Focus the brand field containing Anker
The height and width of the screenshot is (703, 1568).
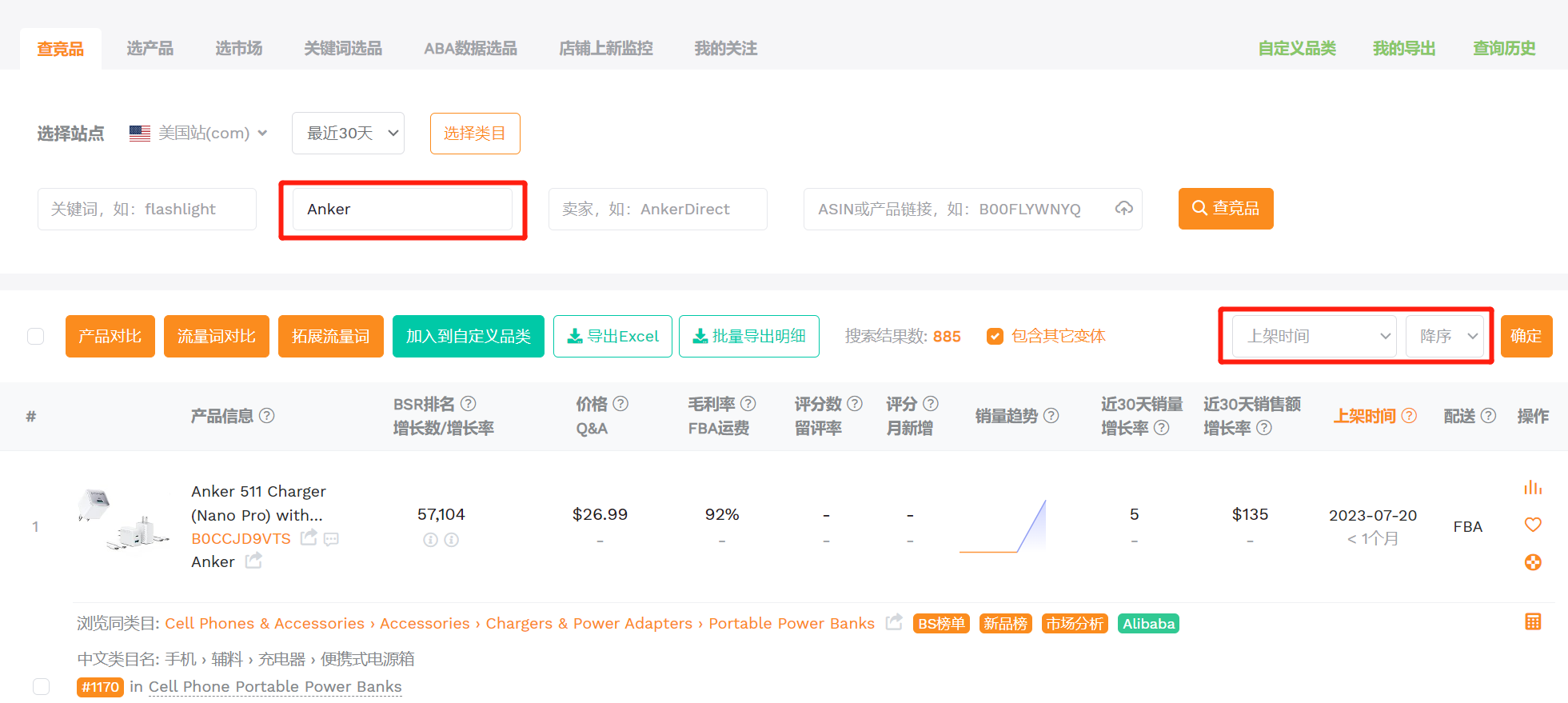402,209
